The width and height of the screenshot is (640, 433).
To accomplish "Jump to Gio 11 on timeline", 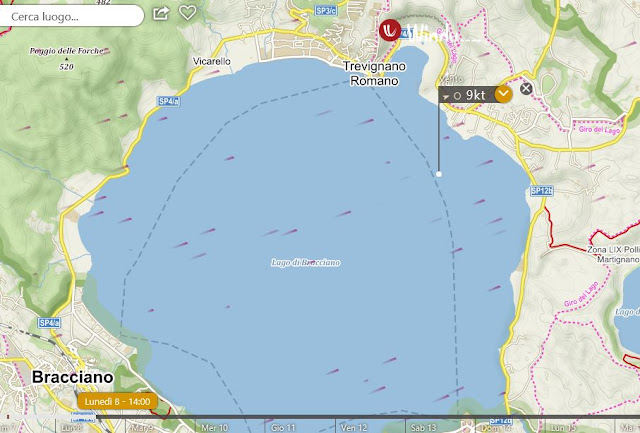I will (x=283, y=427).
